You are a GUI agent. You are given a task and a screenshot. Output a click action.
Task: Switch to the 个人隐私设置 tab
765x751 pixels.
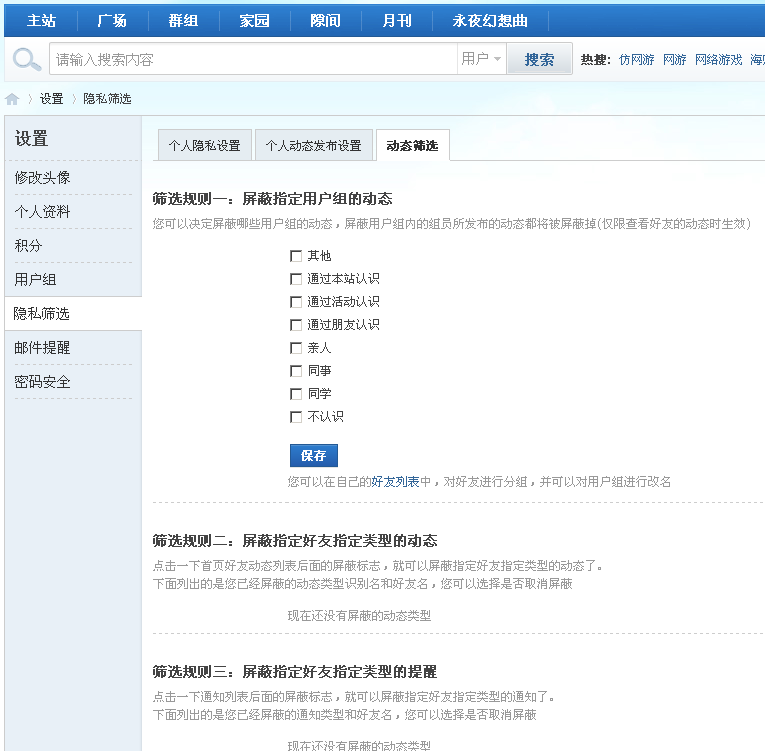click(x=205, y=145)
